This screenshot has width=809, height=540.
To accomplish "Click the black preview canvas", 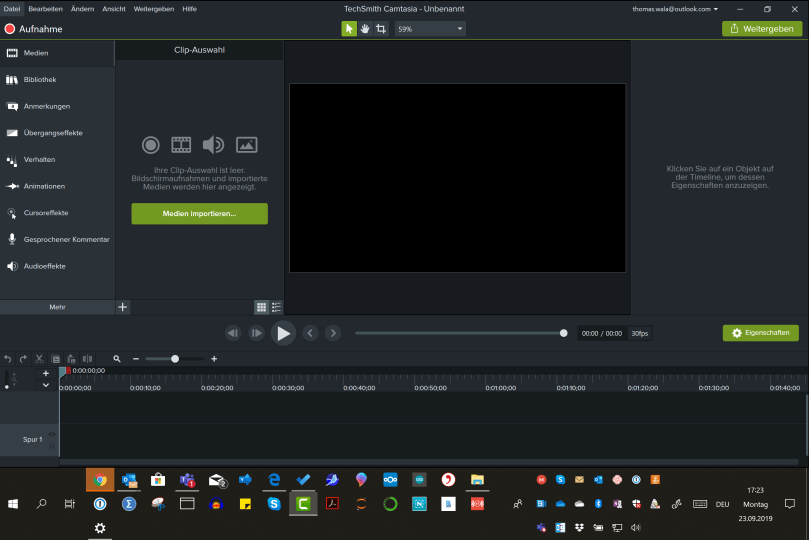I will [x=458, y=178].
